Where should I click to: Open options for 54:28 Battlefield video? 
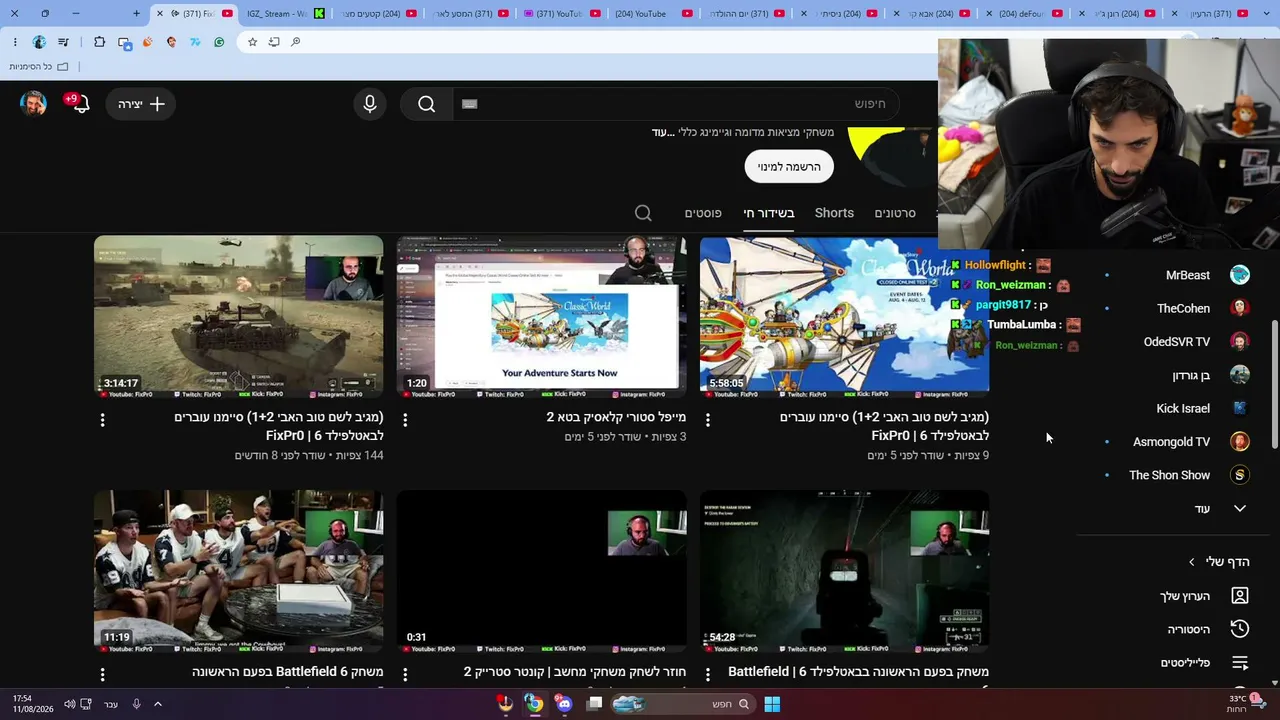(708, 675)
